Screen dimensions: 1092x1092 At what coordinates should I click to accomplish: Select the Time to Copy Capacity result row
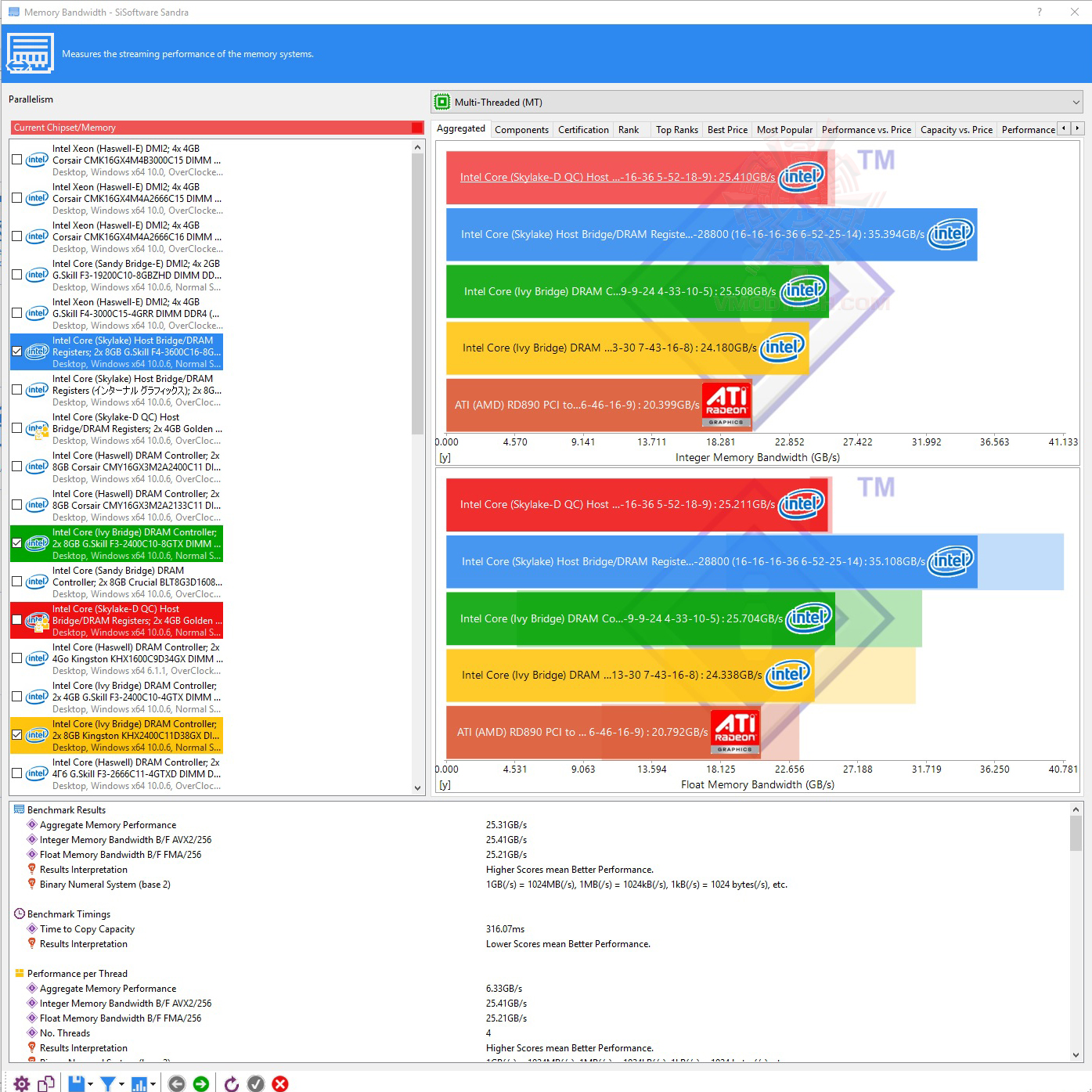coord(540,929)
